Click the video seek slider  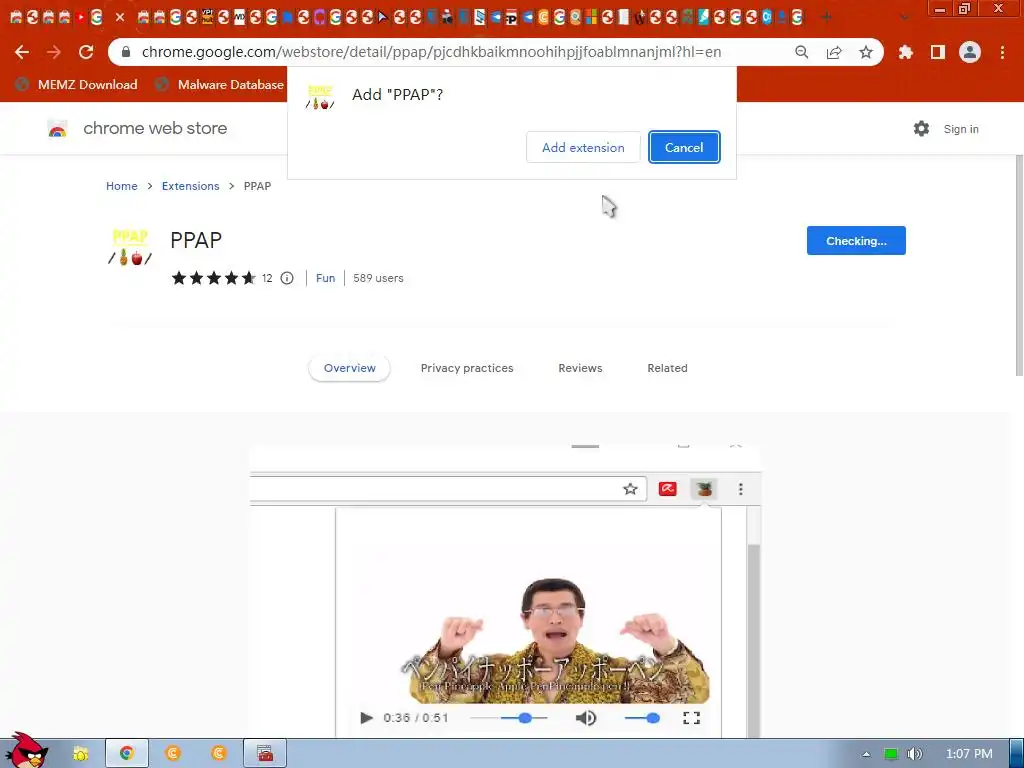click(x=509, y=718)
